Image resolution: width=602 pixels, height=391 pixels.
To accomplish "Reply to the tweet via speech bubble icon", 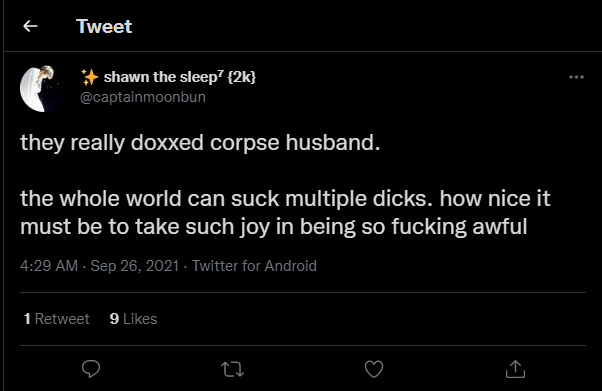I will click(x=91, y=369).
